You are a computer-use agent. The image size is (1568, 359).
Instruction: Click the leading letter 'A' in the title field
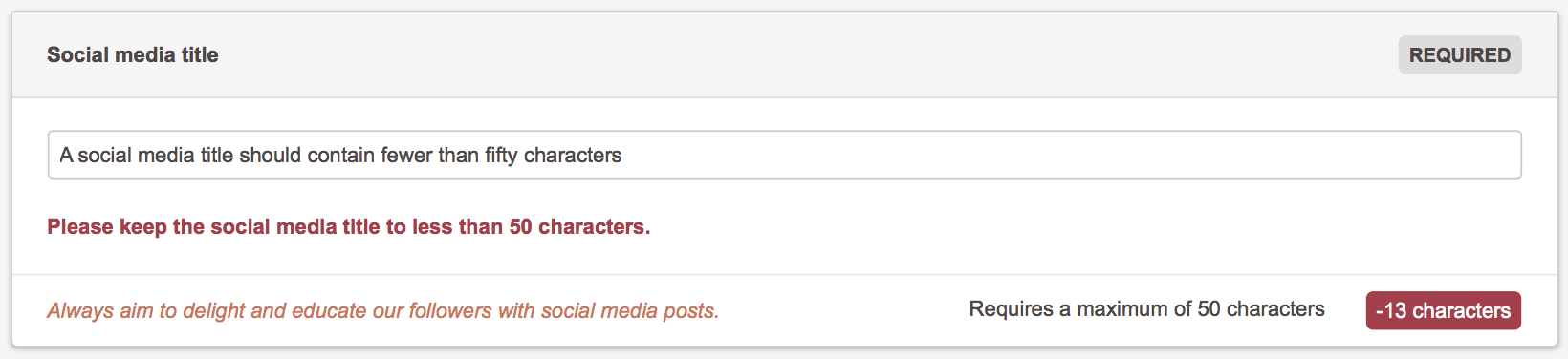pos(66,156)
